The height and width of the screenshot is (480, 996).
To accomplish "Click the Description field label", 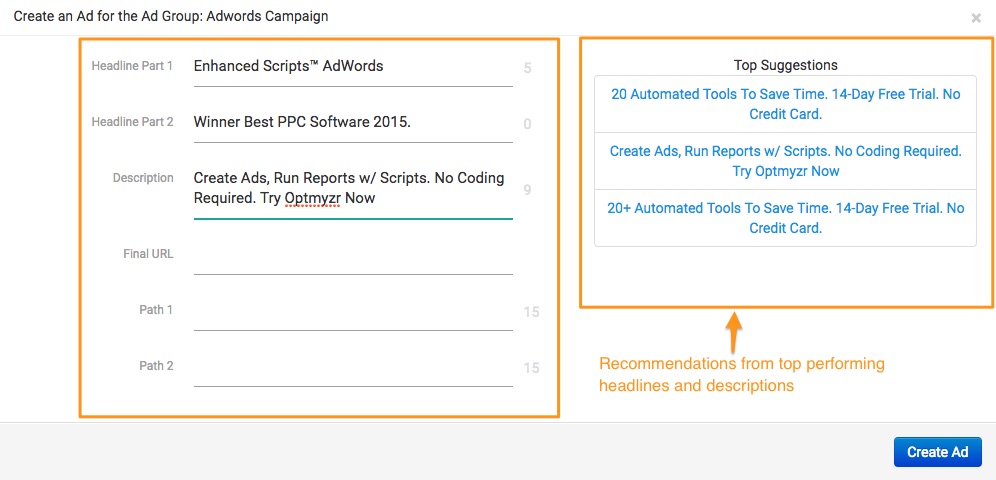I will (143, 178).
